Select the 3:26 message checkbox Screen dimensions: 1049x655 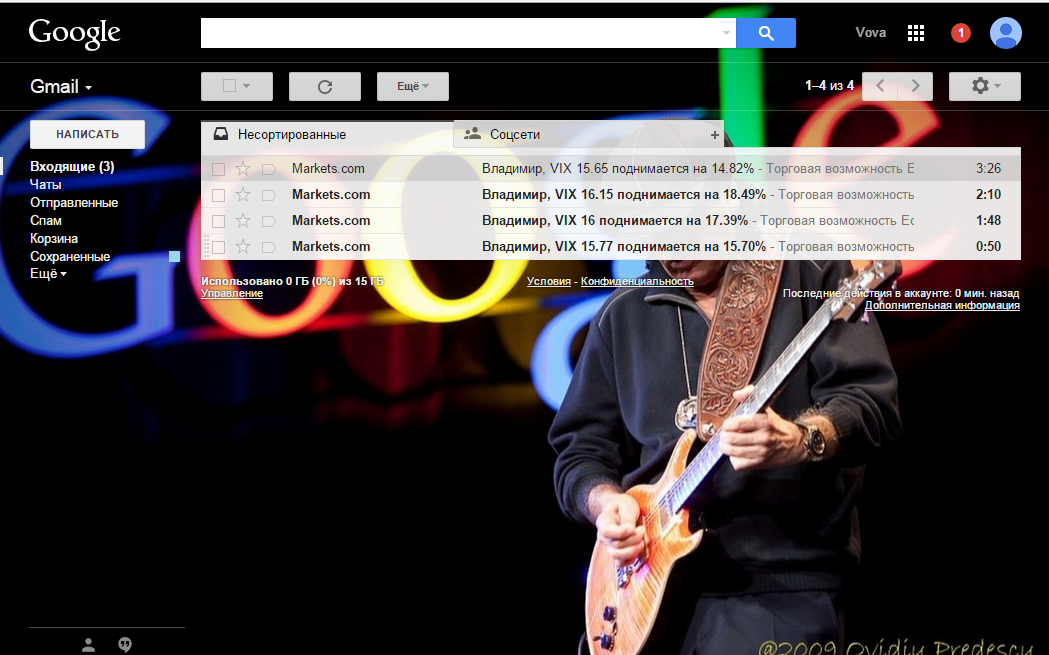point(218,169)
